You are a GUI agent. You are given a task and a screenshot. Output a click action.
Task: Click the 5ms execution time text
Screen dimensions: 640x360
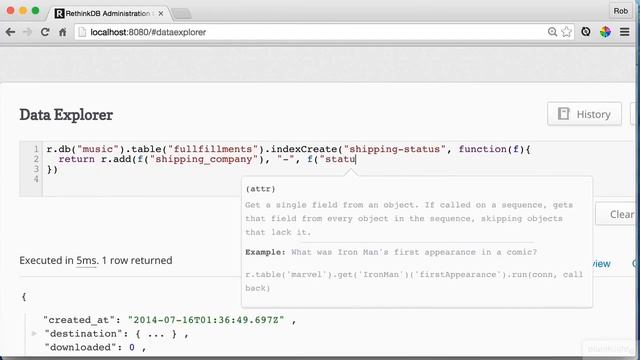click(87, 260)
